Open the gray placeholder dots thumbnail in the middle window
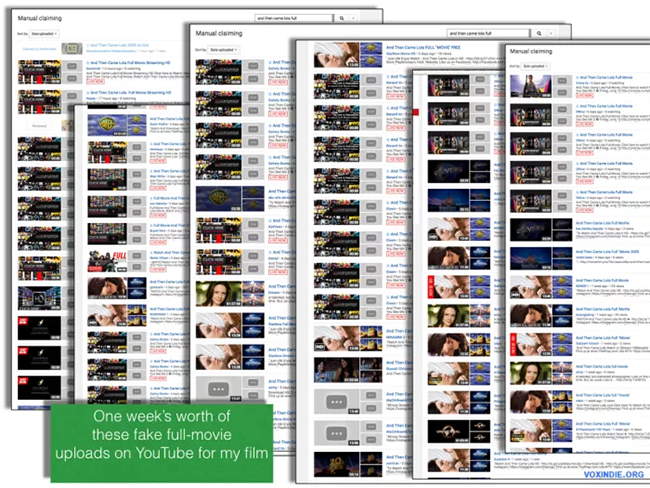 point(218,389)
